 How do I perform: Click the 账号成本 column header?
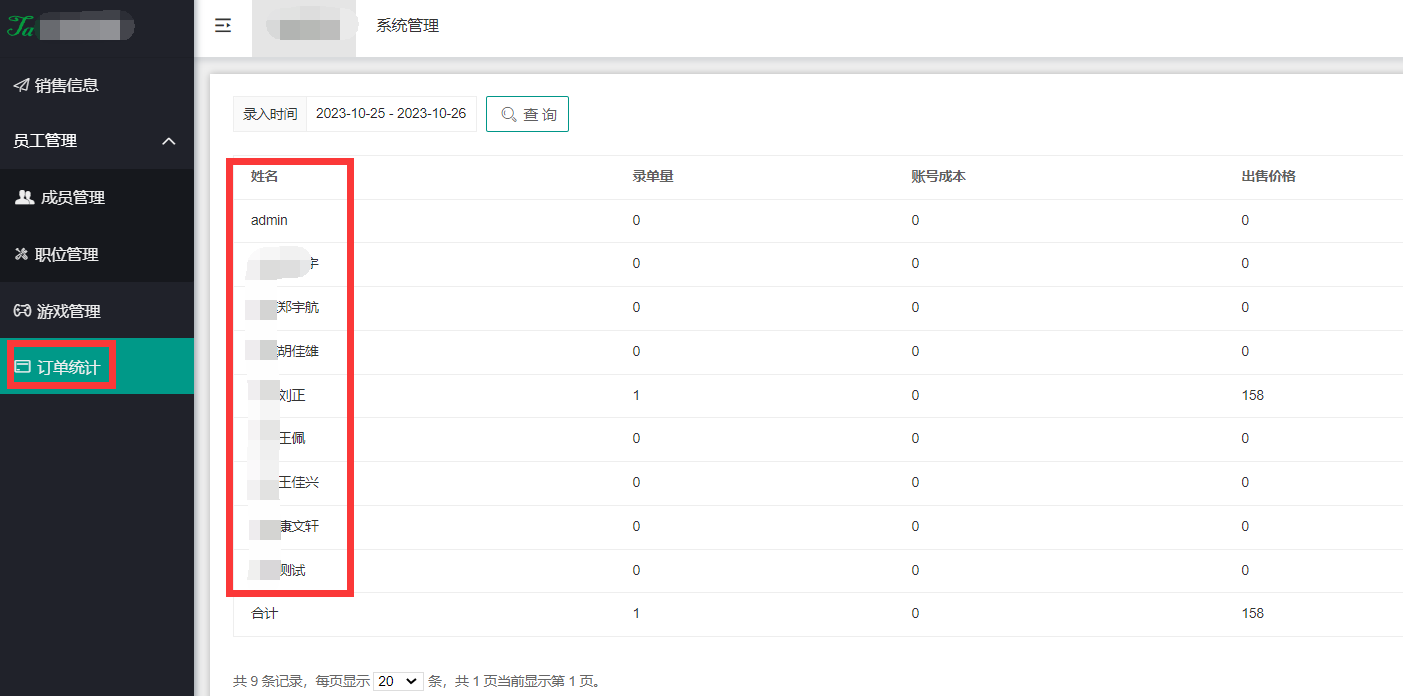click(x=938, y=176)
